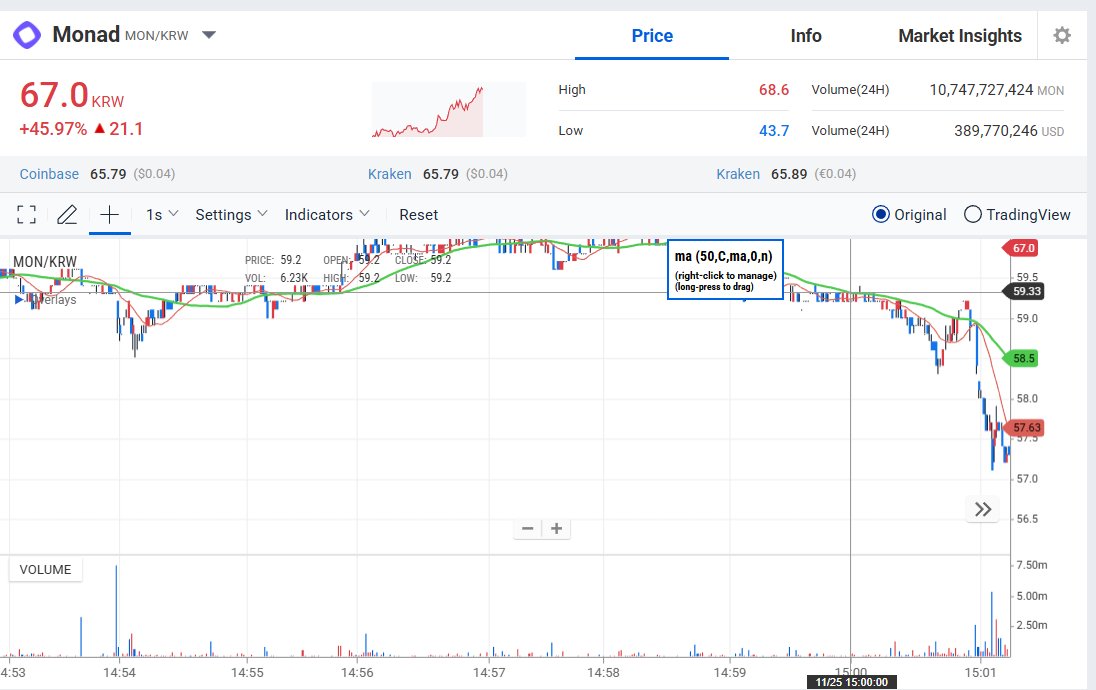Switch to the Info tab

(x=805, y=36)
